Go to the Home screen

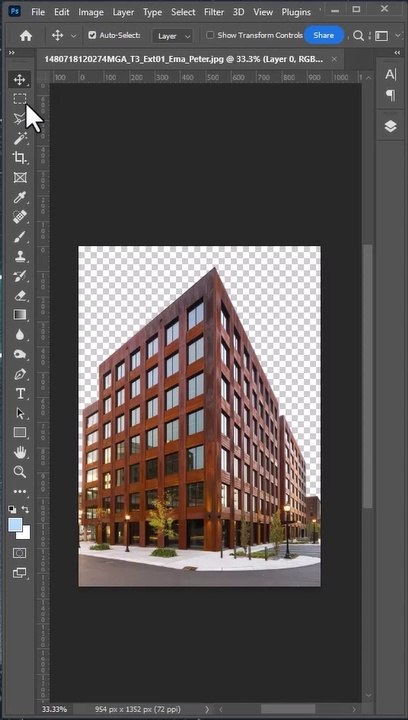(26, 35)
